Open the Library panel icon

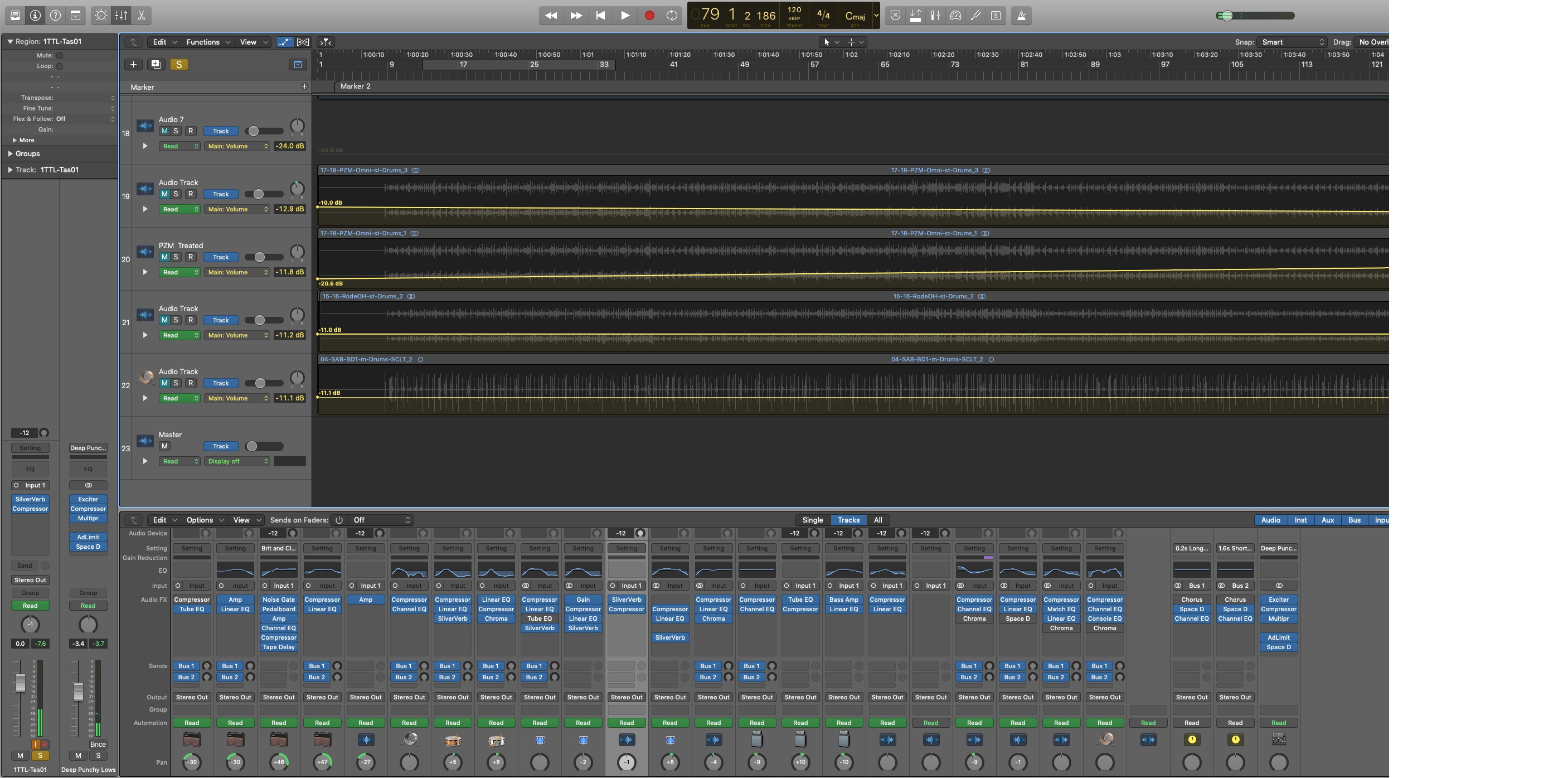15,15
